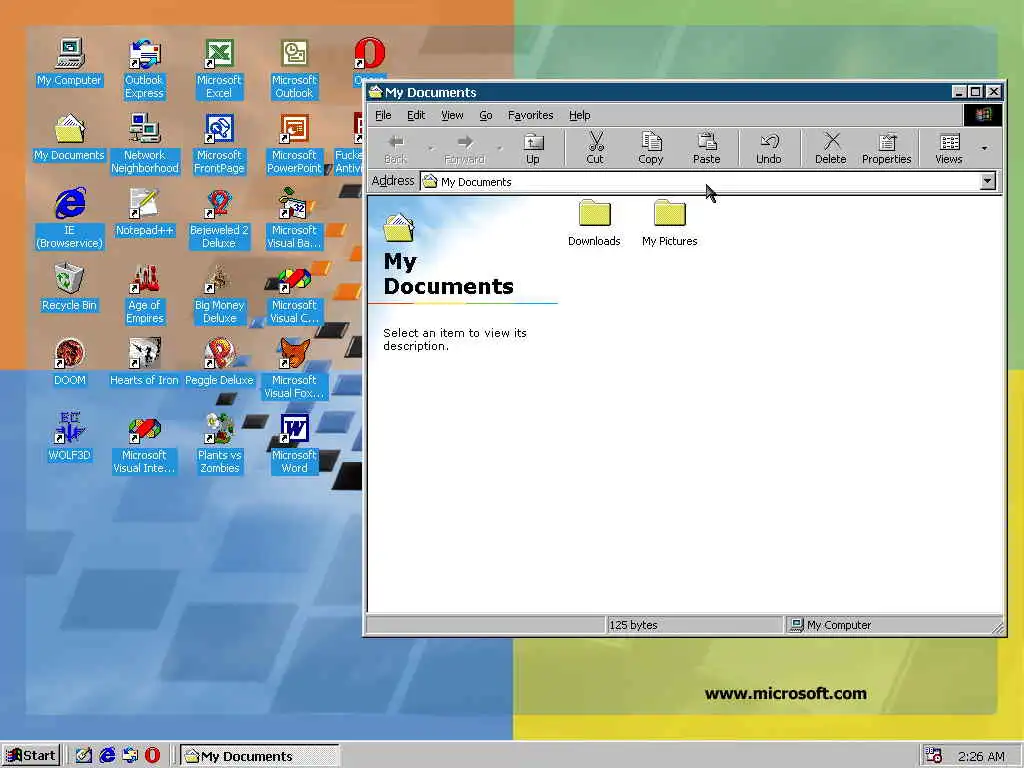Click the My Documents taskbar button
This screenshot has width=1024, height=768.
coord(259,756)
